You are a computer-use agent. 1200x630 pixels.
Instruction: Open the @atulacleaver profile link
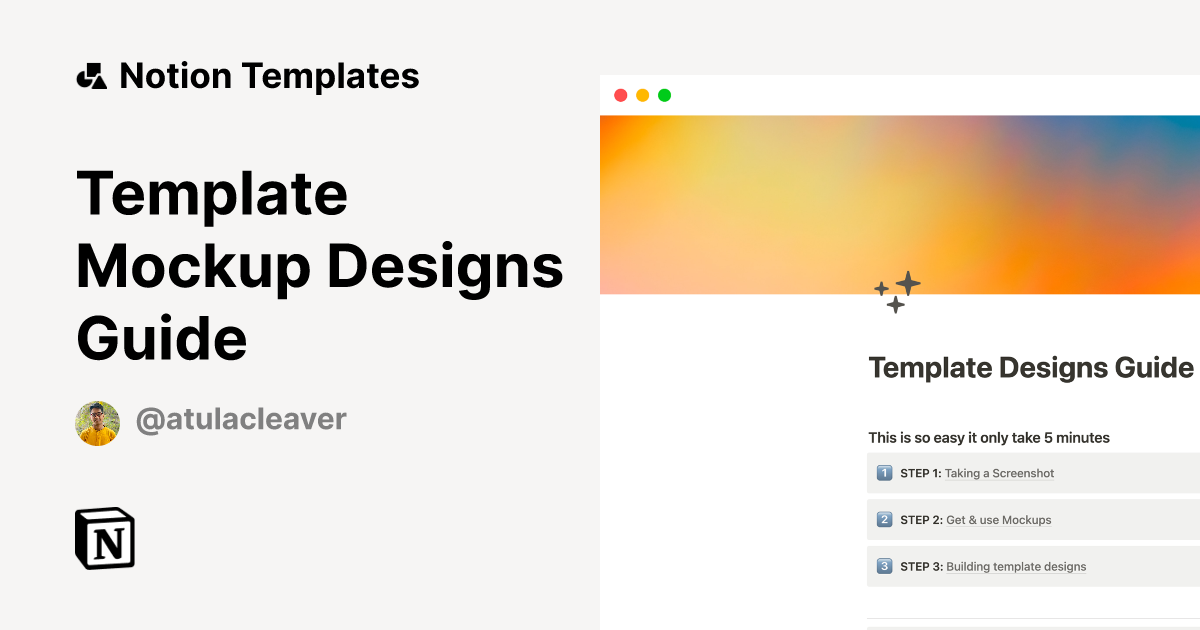point(240,420)
